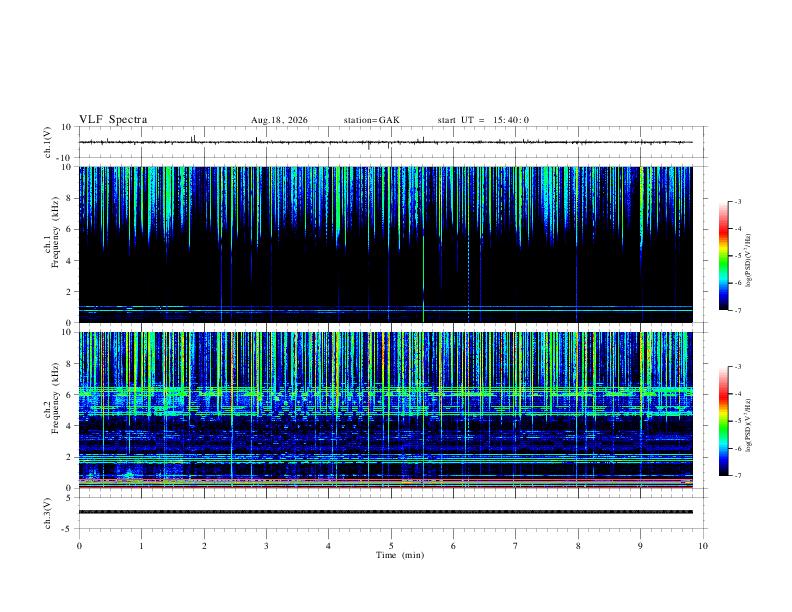The height and width of the screenshot is (612, 792).
Task: Click the -3 label on ch.1 color scale
Action: 738,201
